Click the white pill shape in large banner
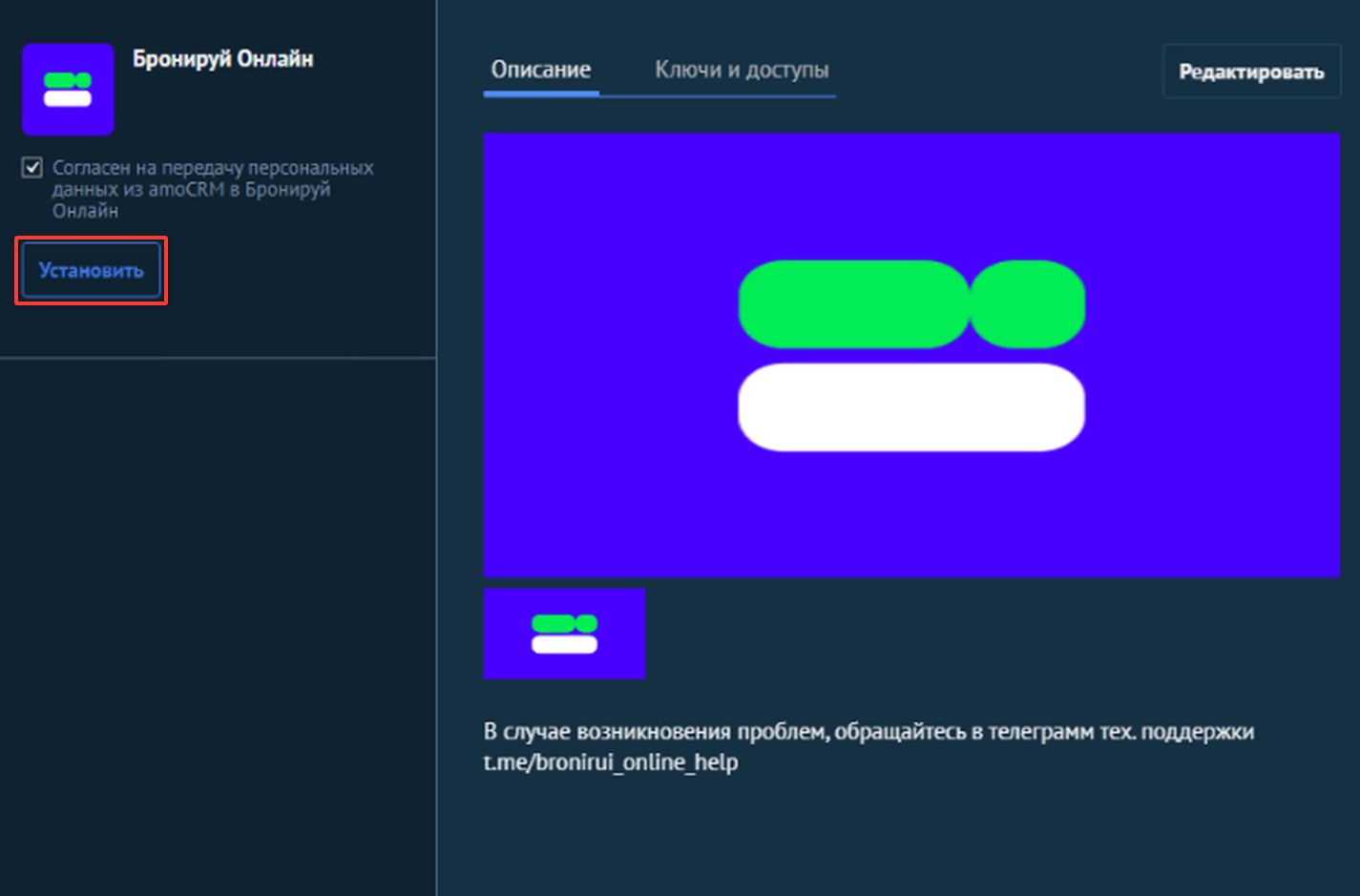Screen dimensions: 1360x896 point(911,407)
